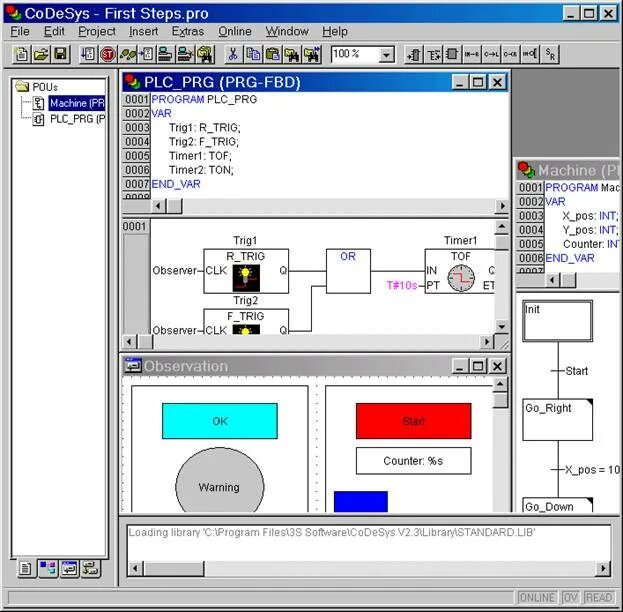Click the Login to PLC icon
Image resolution: width=623 pixels, height=612 pixels.
[x=166, y=54]
